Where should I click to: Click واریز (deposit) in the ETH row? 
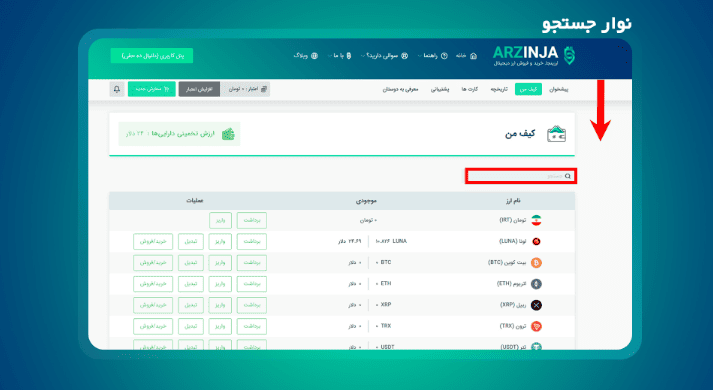(221, 284)
